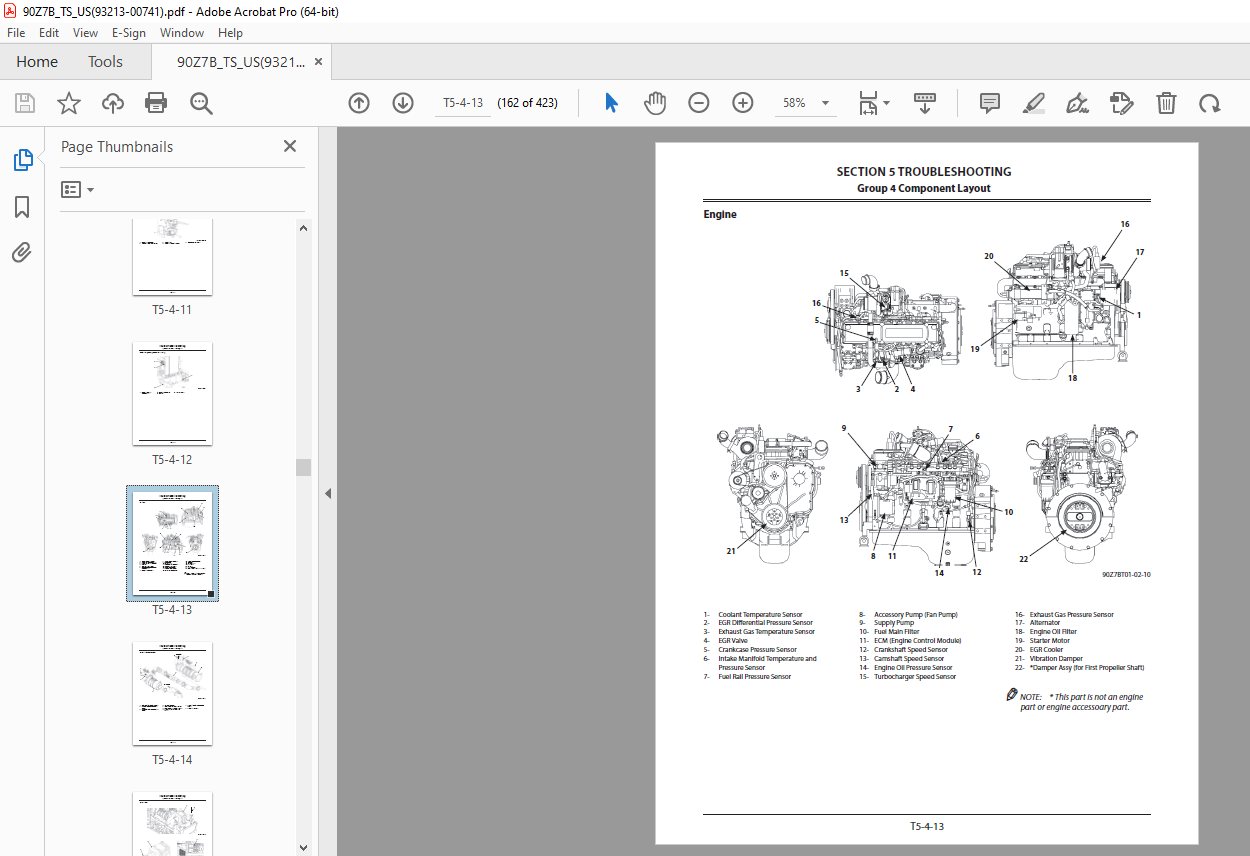Zoom out with minus icon
This screenshot has width=1250, height=856.
click(x=699, y=103)
